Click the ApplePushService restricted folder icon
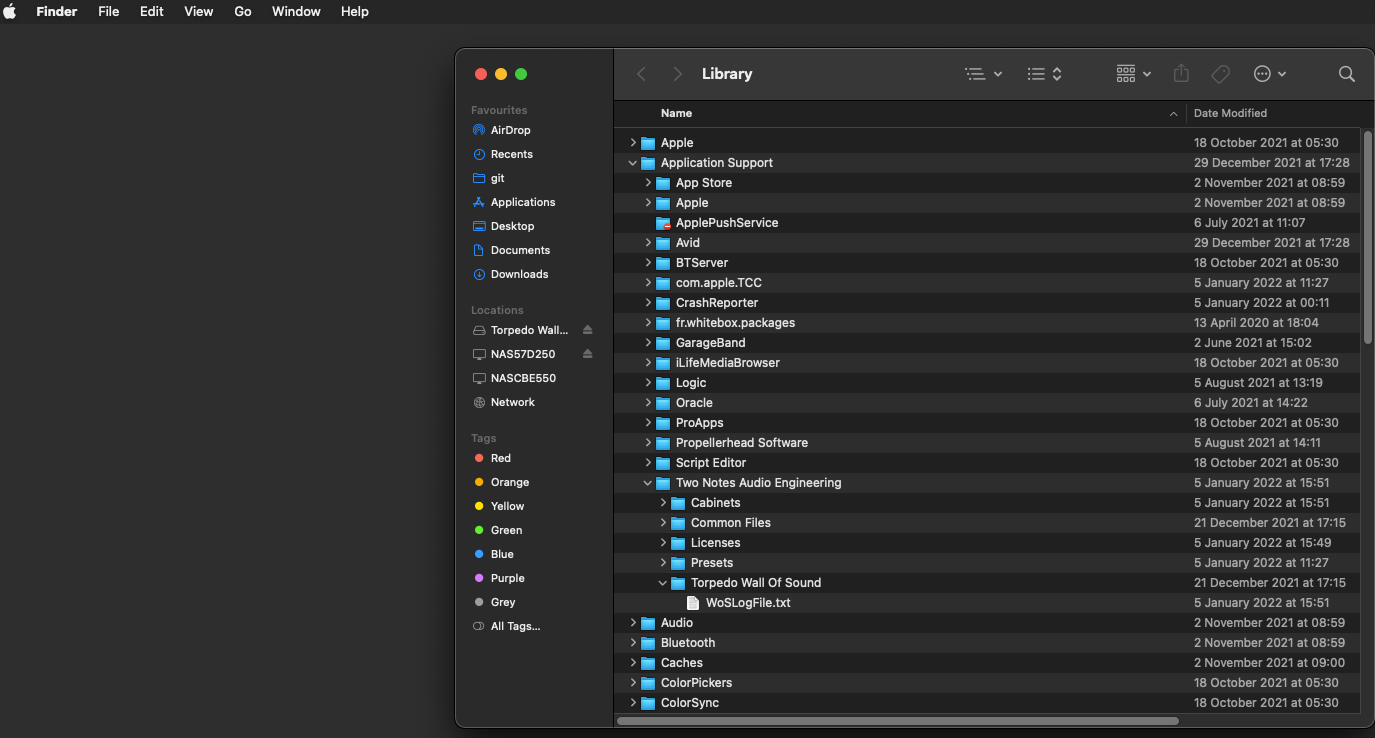1375x738 pixels. 662,223
